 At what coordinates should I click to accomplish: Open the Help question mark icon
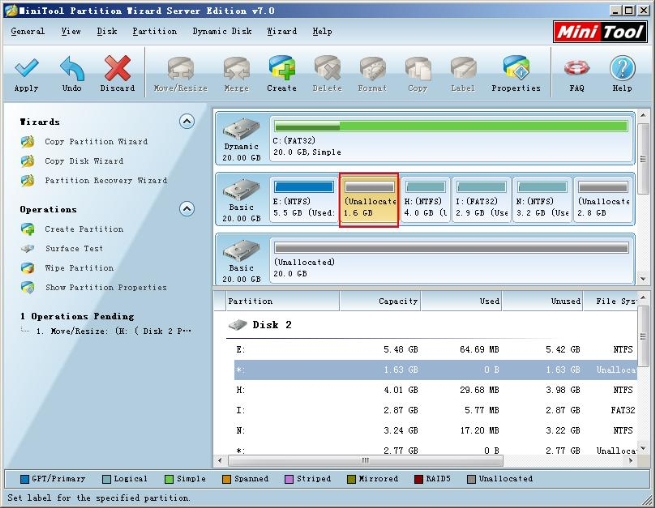[622, 68]
